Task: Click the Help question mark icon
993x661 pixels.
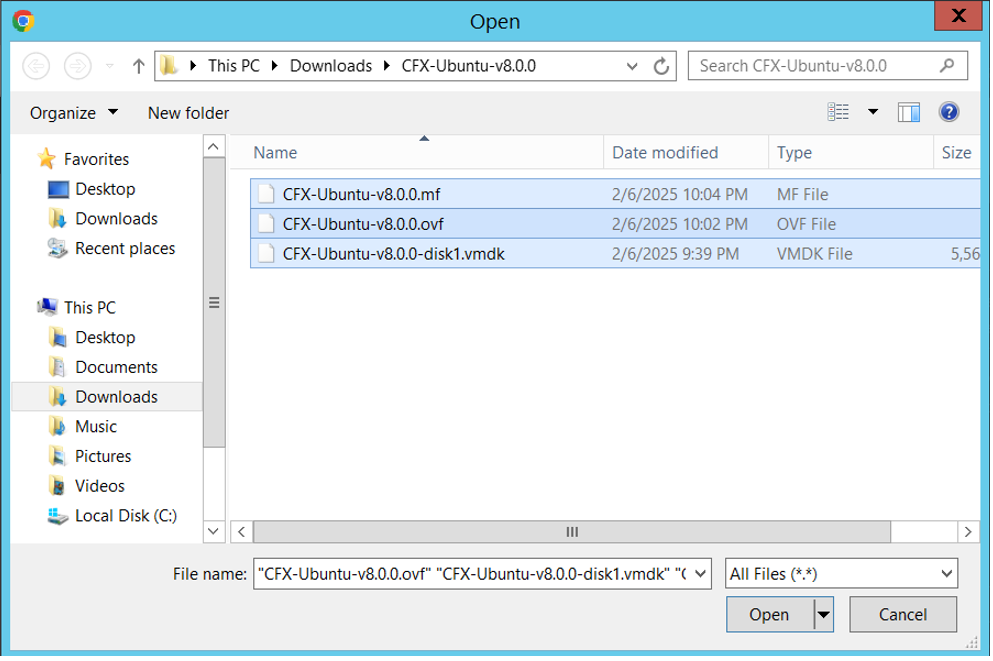Action: tap(949, 112)
